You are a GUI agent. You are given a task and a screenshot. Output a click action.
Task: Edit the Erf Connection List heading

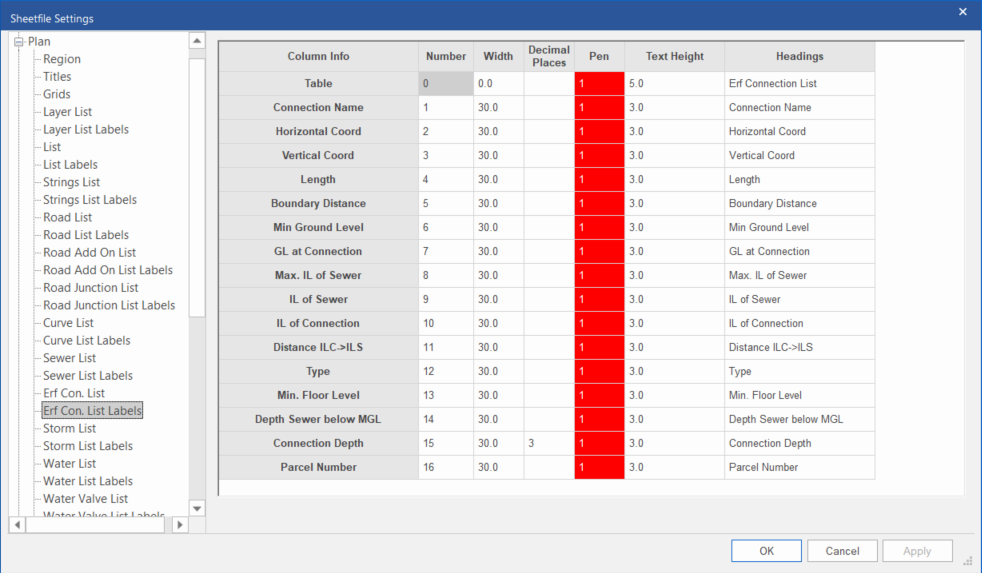799,84
